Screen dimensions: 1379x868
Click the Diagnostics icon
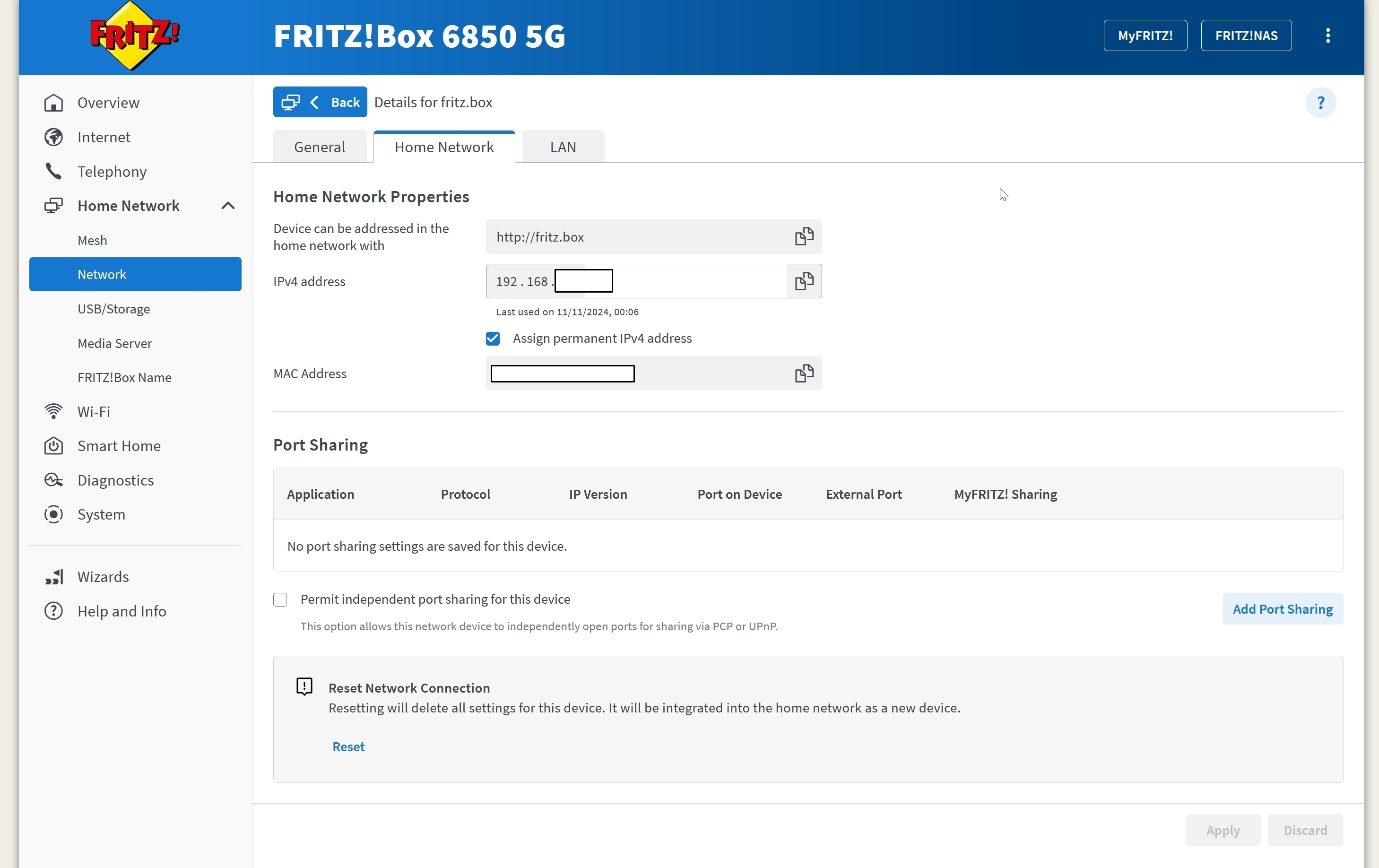[53, 480]
